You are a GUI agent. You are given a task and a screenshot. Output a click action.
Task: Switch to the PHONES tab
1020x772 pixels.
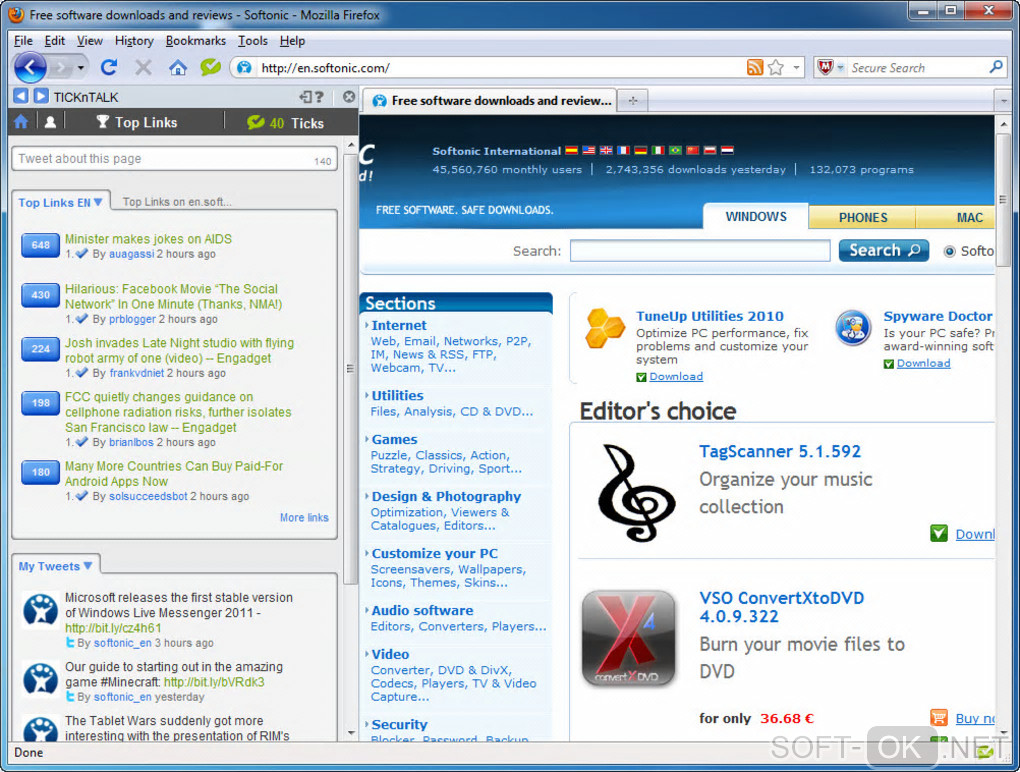[x=863, y=217]
